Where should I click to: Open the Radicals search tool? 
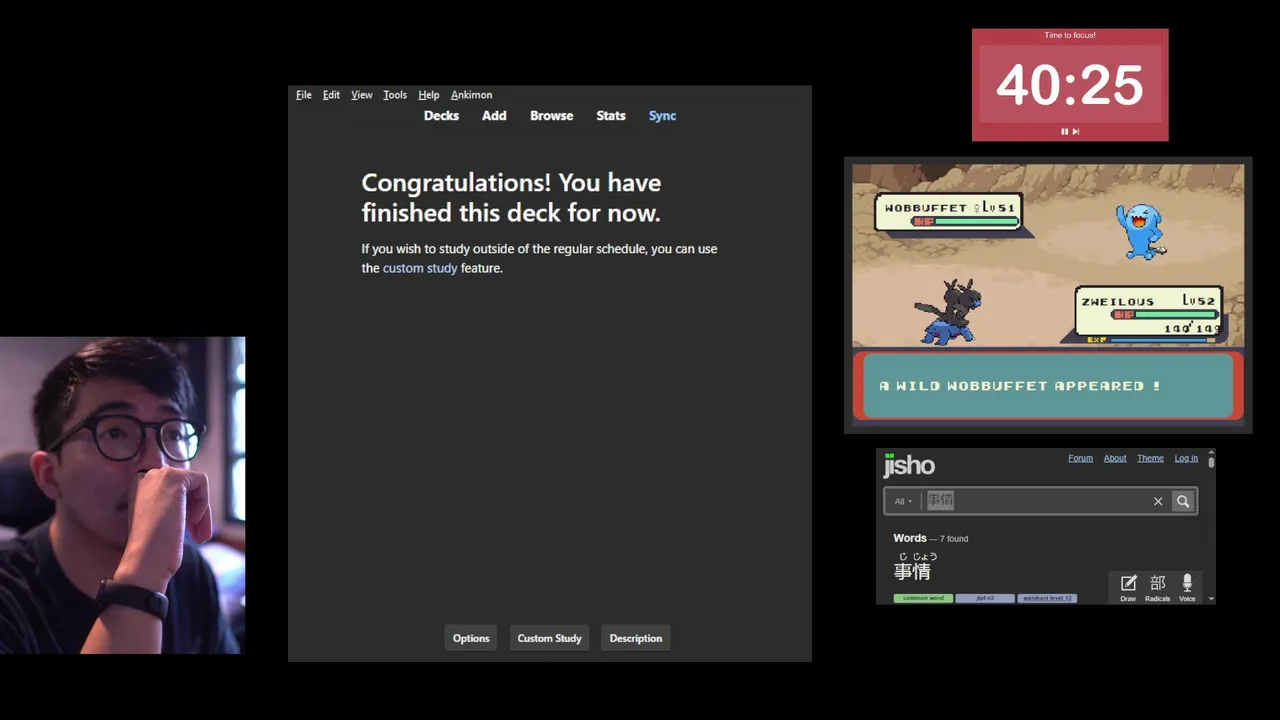[x=1157, y=588]
